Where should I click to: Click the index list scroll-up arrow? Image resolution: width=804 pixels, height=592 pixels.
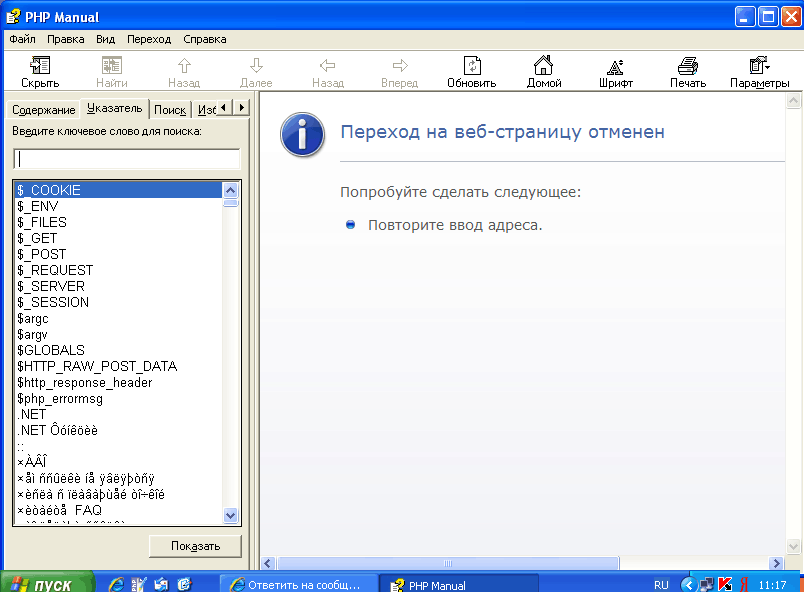(x=231, y=191)
